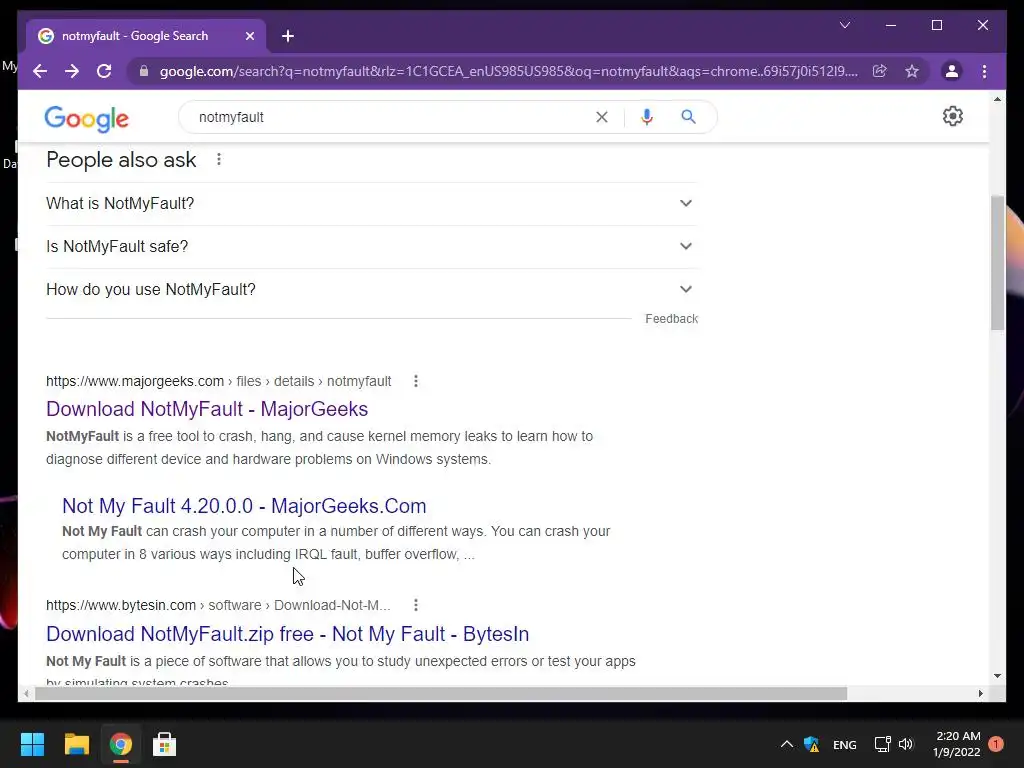Open a new browser tab

point(288,36)
